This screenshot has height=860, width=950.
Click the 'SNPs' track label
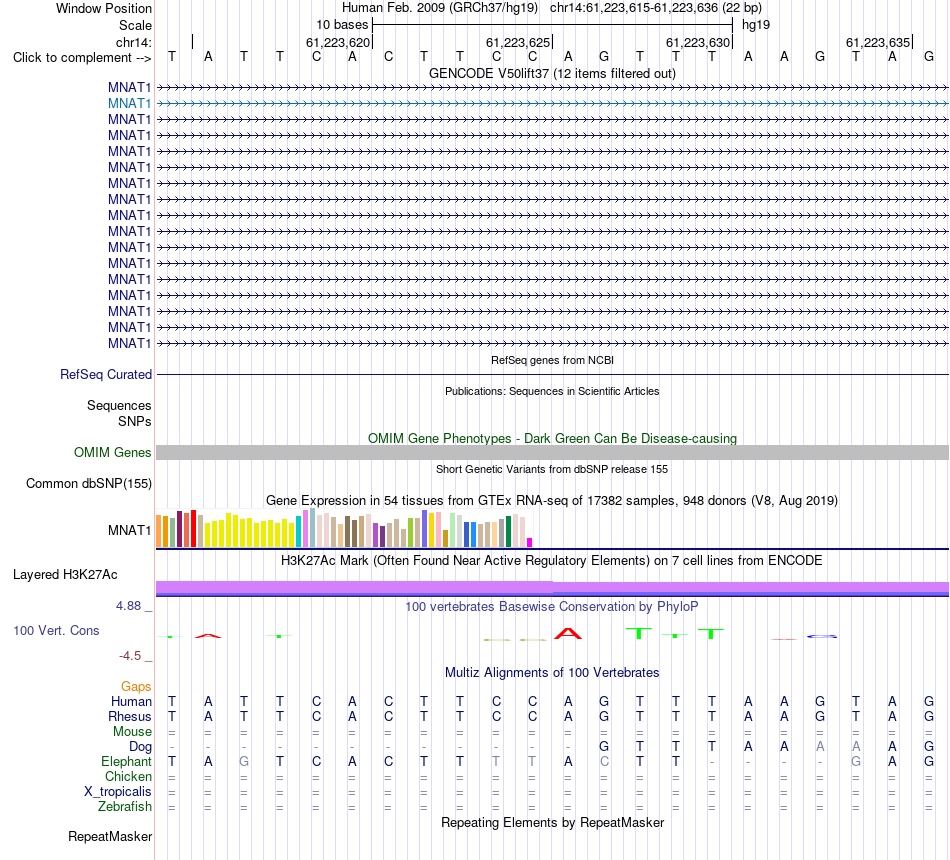pos(135,421)
